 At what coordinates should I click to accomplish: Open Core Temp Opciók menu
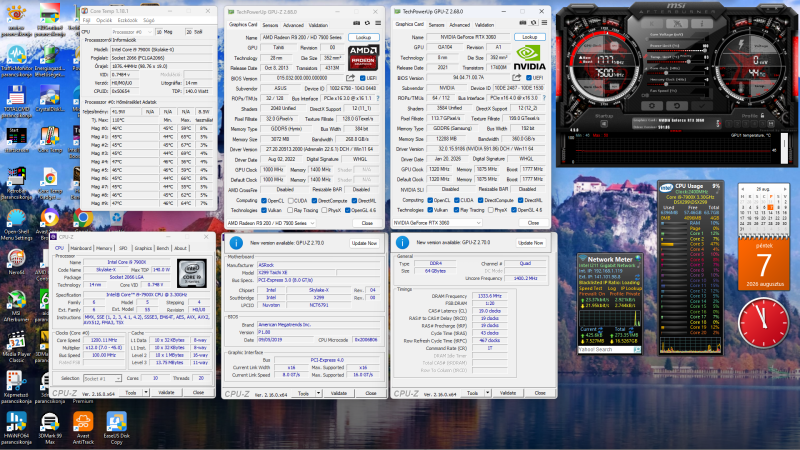104,20
